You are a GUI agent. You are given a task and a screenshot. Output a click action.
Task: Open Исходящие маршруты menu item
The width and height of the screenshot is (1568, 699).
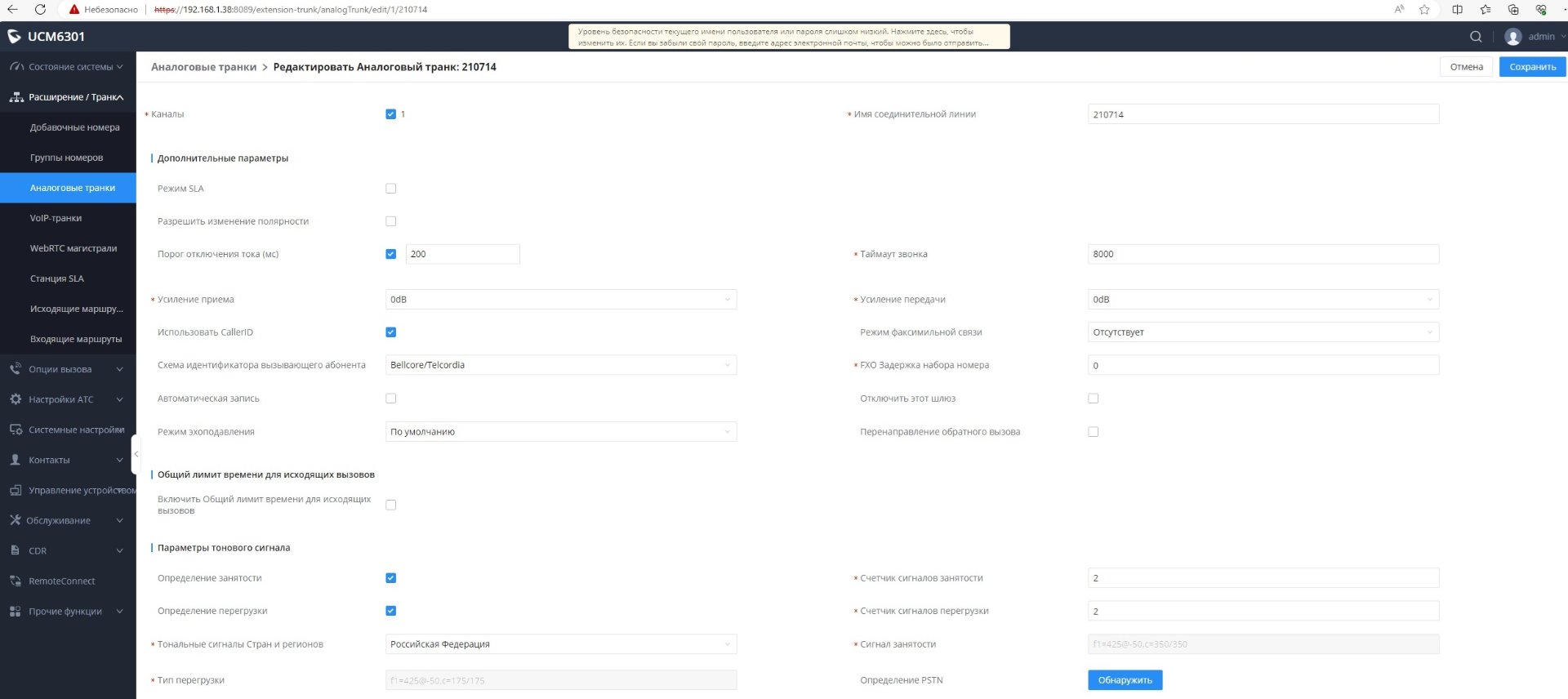coord(68,309)
